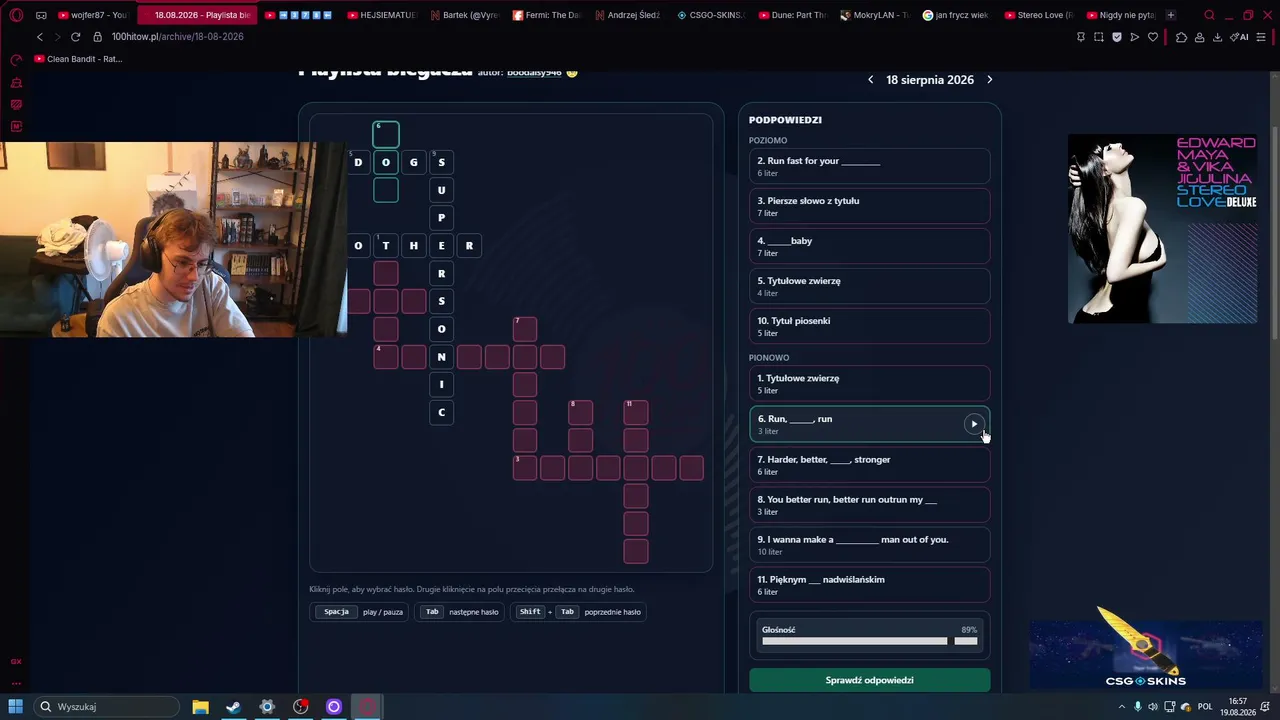Screen dimensions: 1280x720
Task: Go to the next day's puzzle
Action: point(990,80)
